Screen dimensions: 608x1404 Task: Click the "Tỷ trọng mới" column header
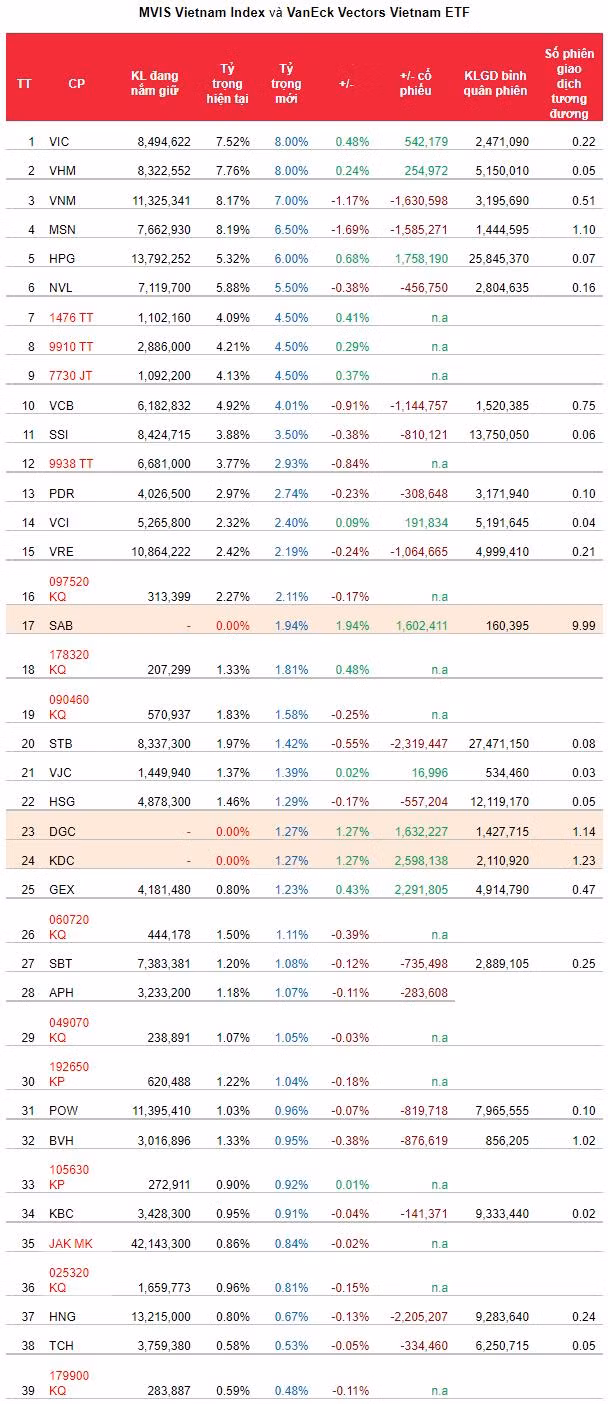pos(290,83)
